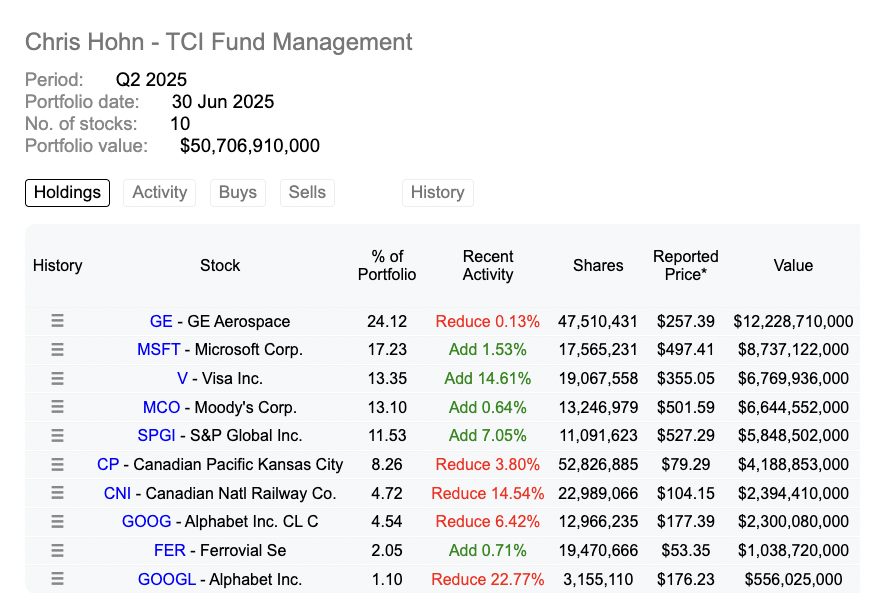The image size is (874, 604).
Task: Go to the History tab
Action: click(438, 193)
